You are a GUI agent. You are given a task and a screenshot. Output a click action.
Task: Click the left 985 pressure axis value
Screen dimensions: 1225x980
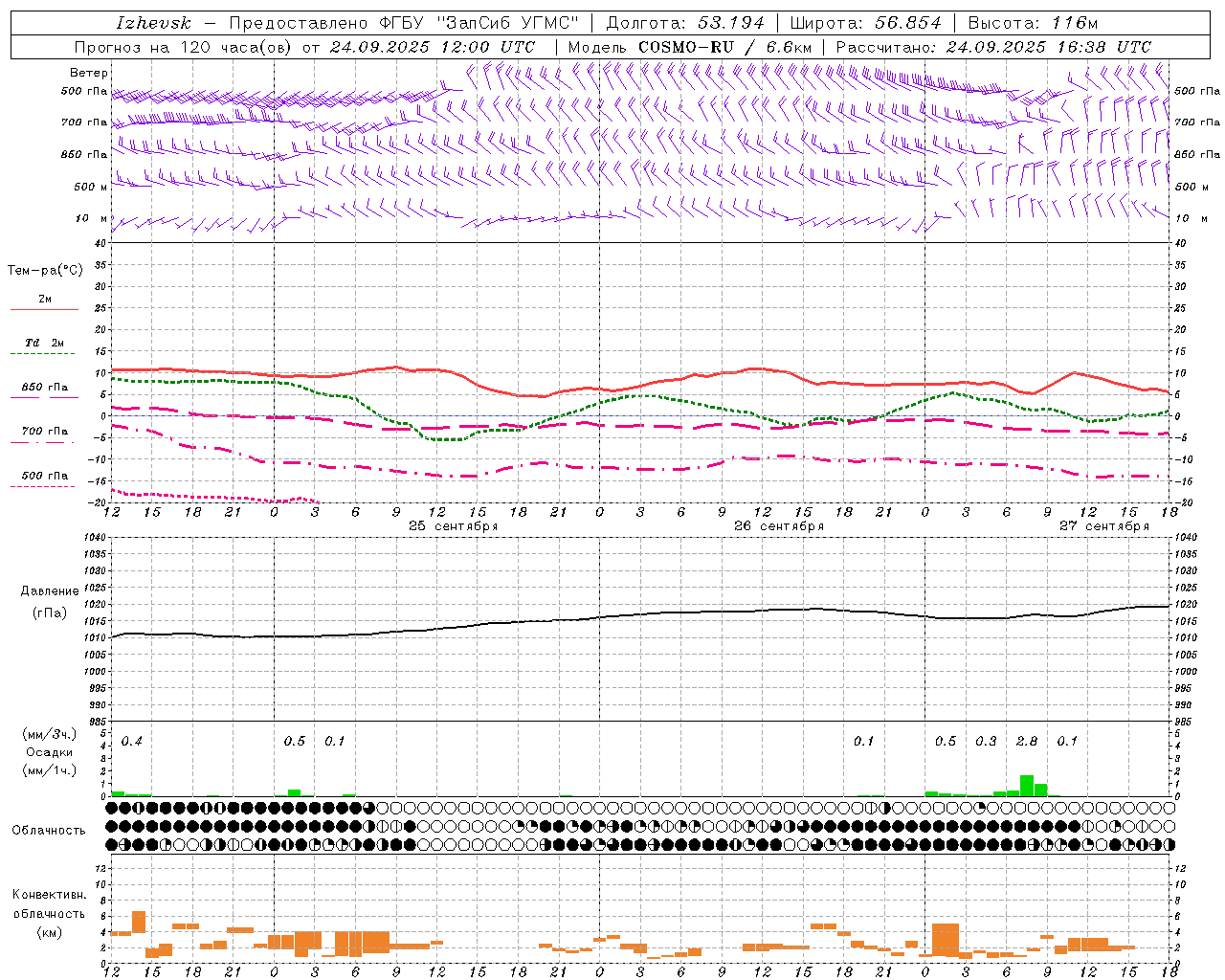coord(96,722)
